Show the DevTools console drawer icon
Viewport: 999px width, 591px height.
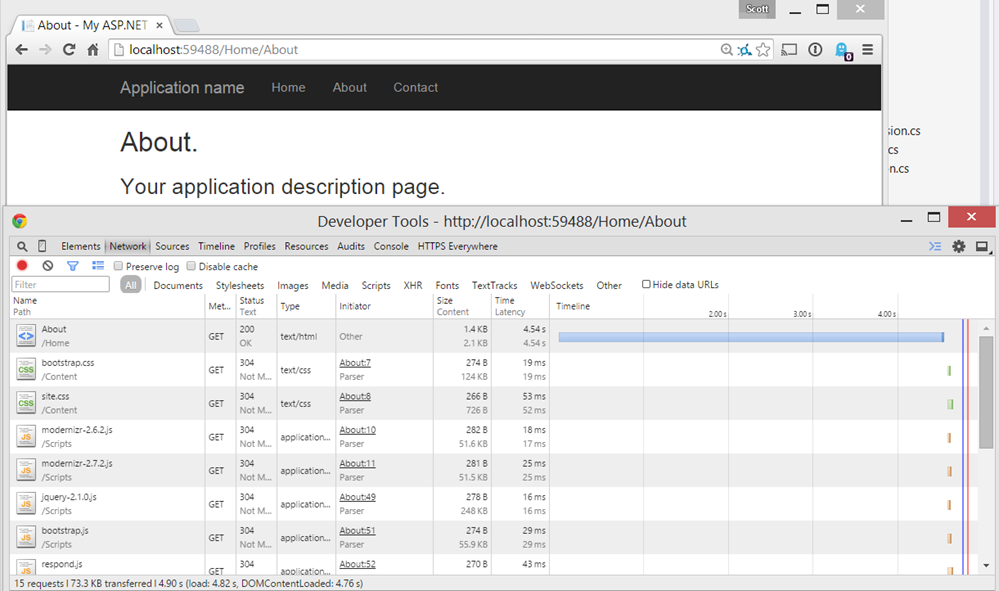point(935,246)
